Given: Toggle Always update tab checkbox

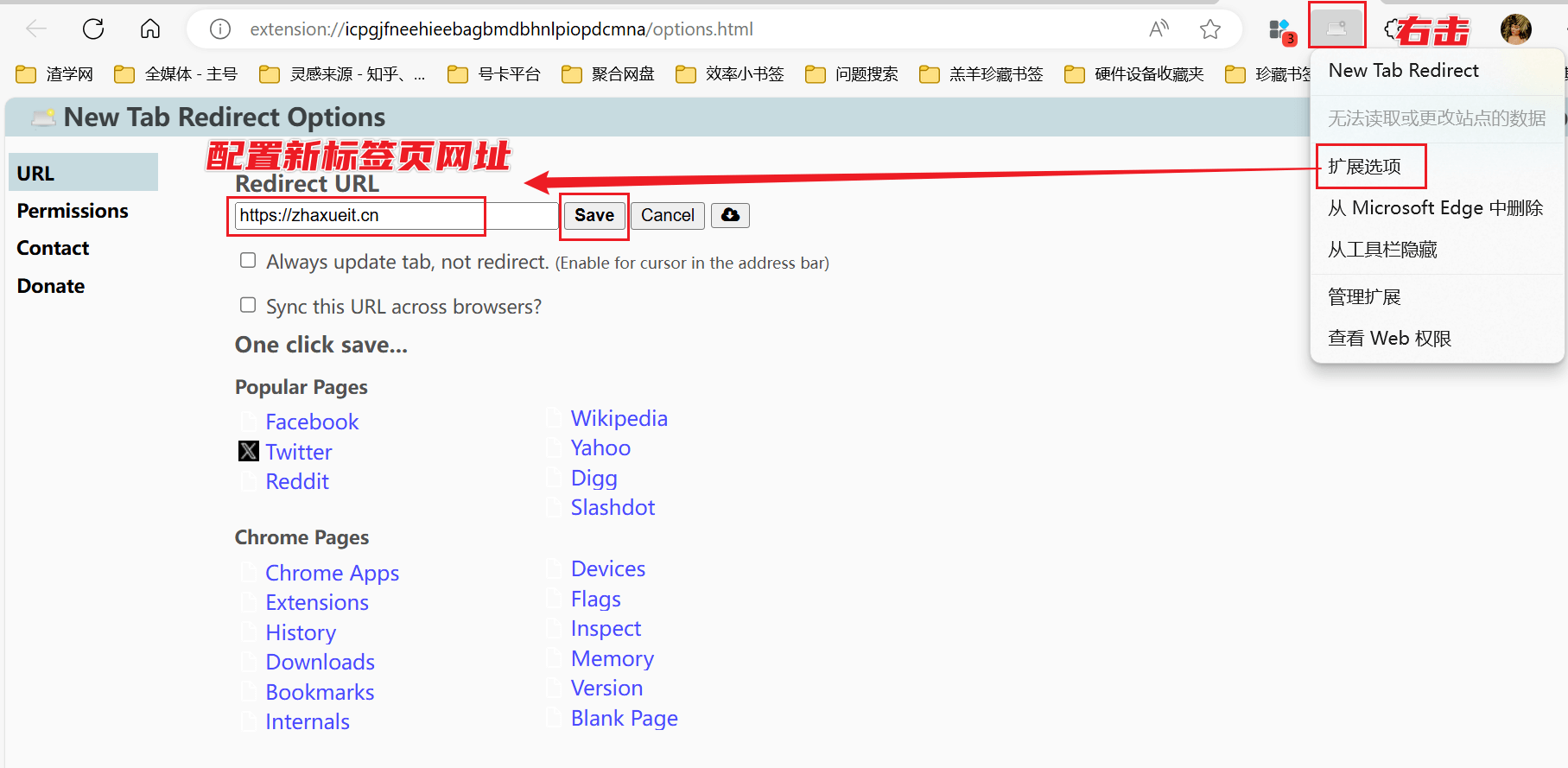Looking at the screenshot, I should pyautogui.click(x=248, y=260).
